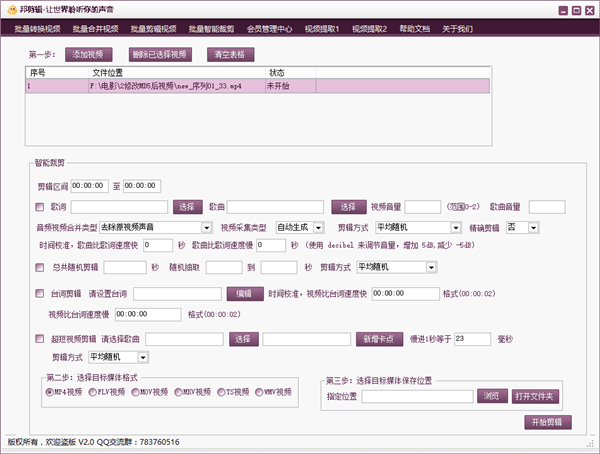600x454 pixels.
Task: Click the app logo icon in title bar
Action: [x=11, y=10]
